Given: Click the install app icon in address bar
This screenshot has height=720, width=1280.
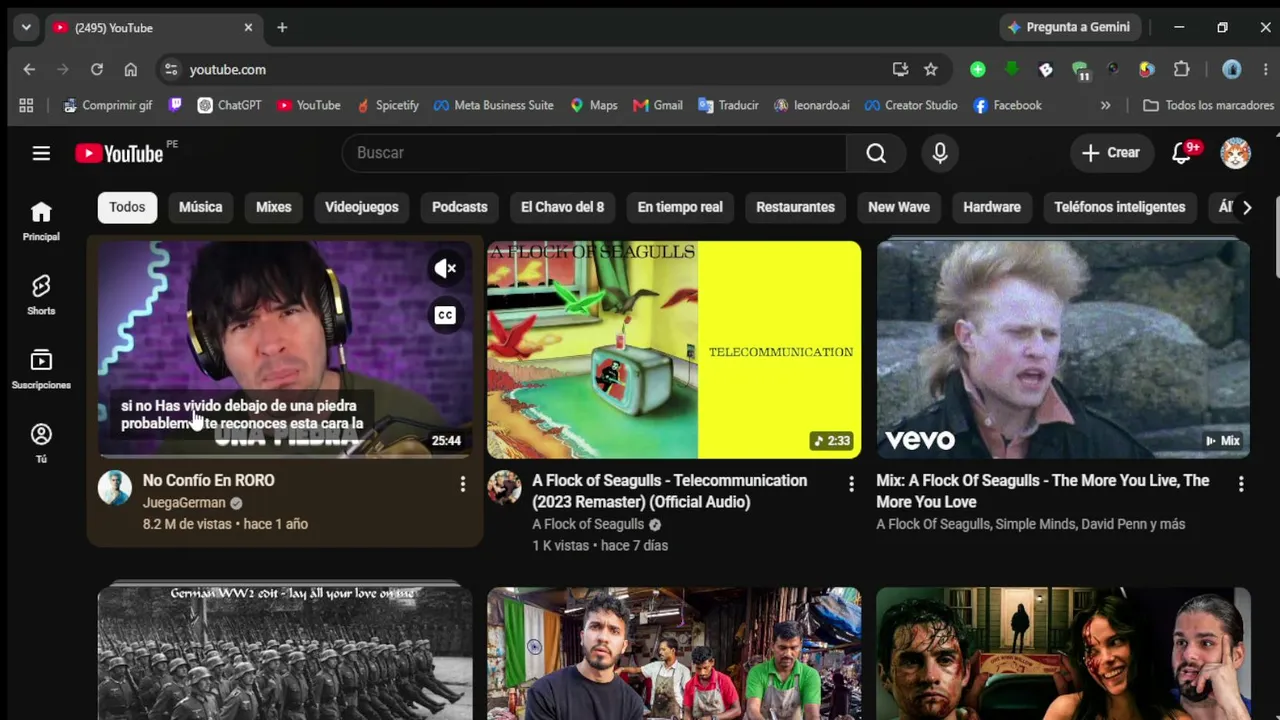Looking at the screenshot, I should 900,69.
